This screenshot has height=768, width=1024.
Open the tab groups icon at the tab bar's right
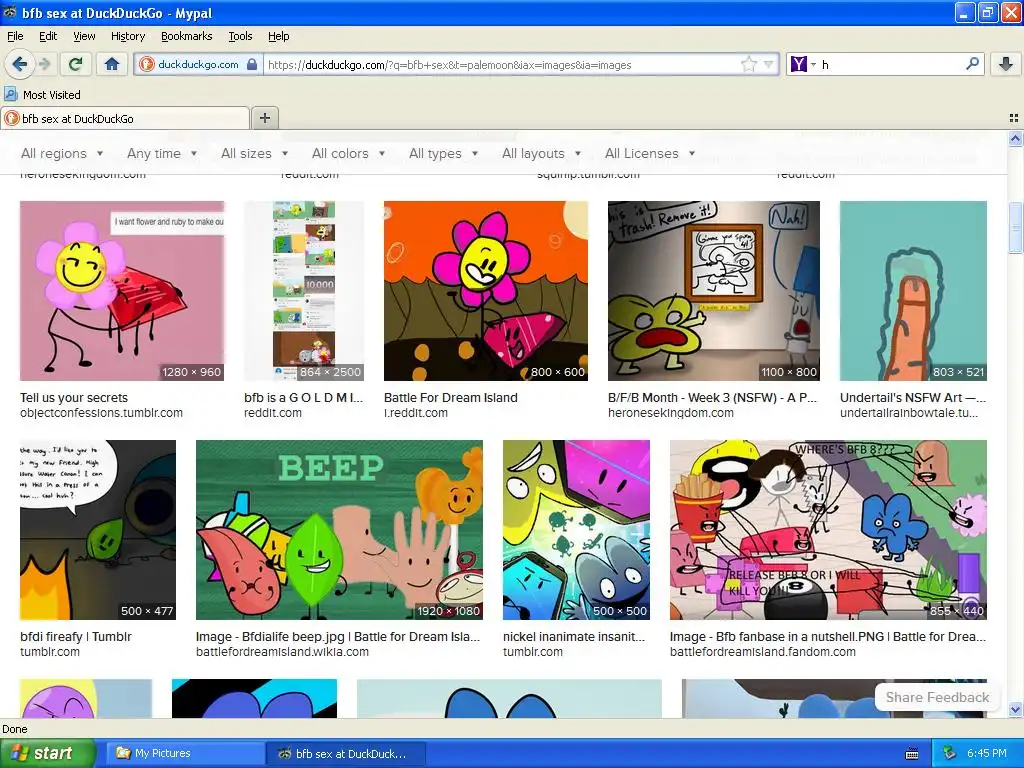click(1014, 118)
